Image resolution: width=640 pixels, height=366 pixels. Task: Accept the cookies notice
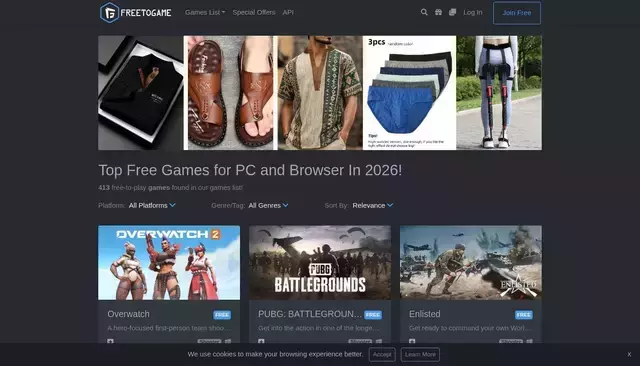[x=382, y=354]
